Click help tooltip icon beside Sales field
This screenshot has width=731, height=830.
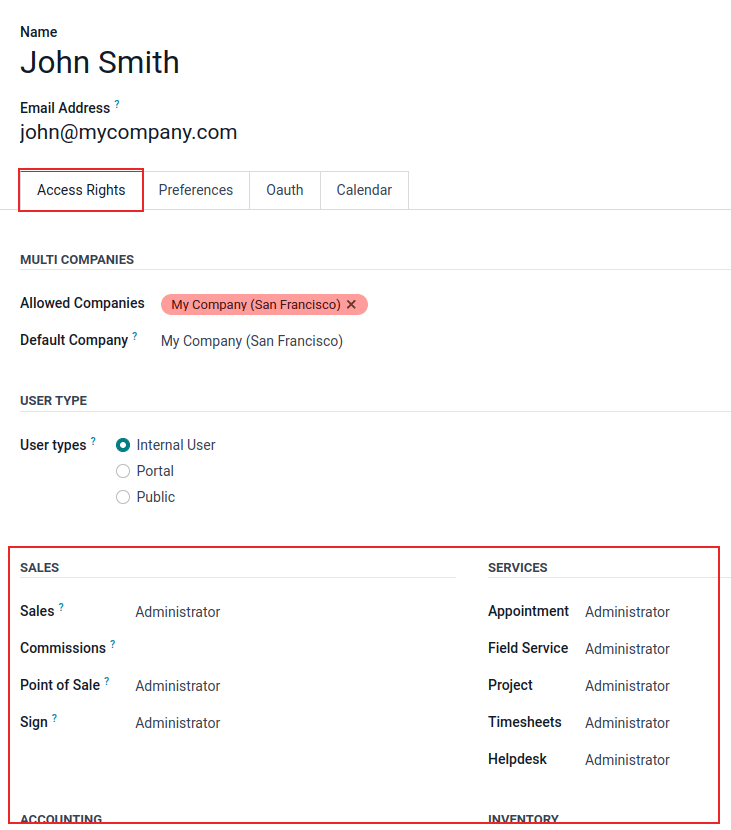tap(61, 607)
